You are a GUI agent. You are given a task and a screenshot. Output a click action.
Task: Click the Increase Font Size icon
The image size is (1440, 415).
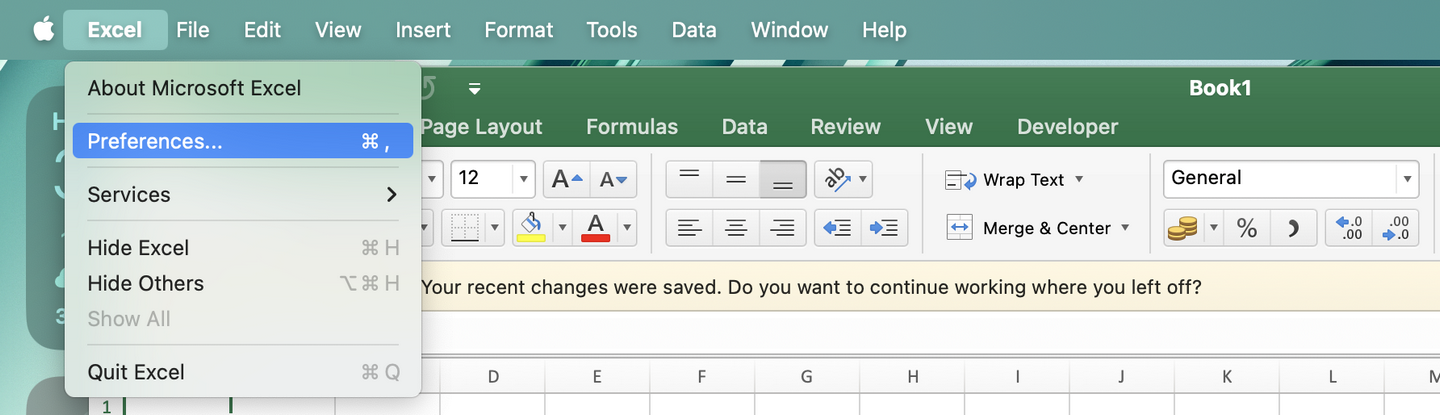[566, 180]
